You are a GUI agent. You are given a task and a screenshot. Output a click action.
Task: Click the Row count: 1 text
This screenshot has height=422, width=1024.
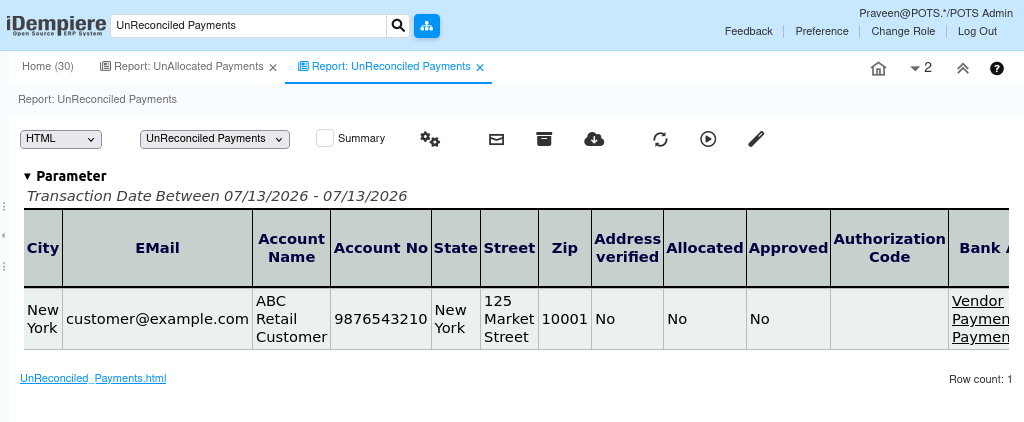pyautogui.click(x=980, y=380)
